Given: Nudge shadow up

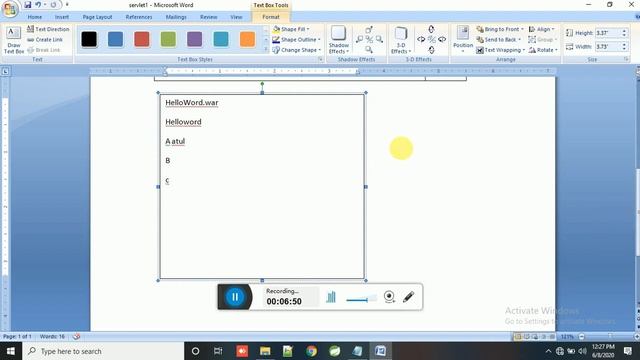Looking at the screenshot, I should [369, 29].
